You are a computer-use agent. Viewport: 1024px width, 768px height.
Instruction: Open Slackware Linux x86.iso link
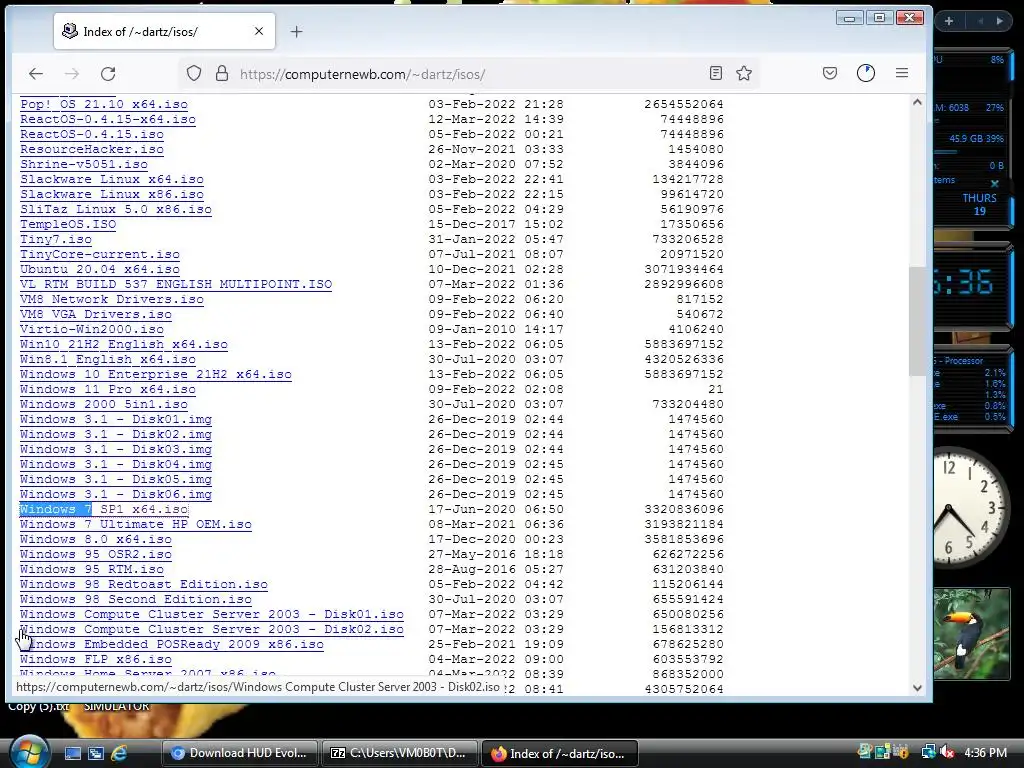click(112, 195)
